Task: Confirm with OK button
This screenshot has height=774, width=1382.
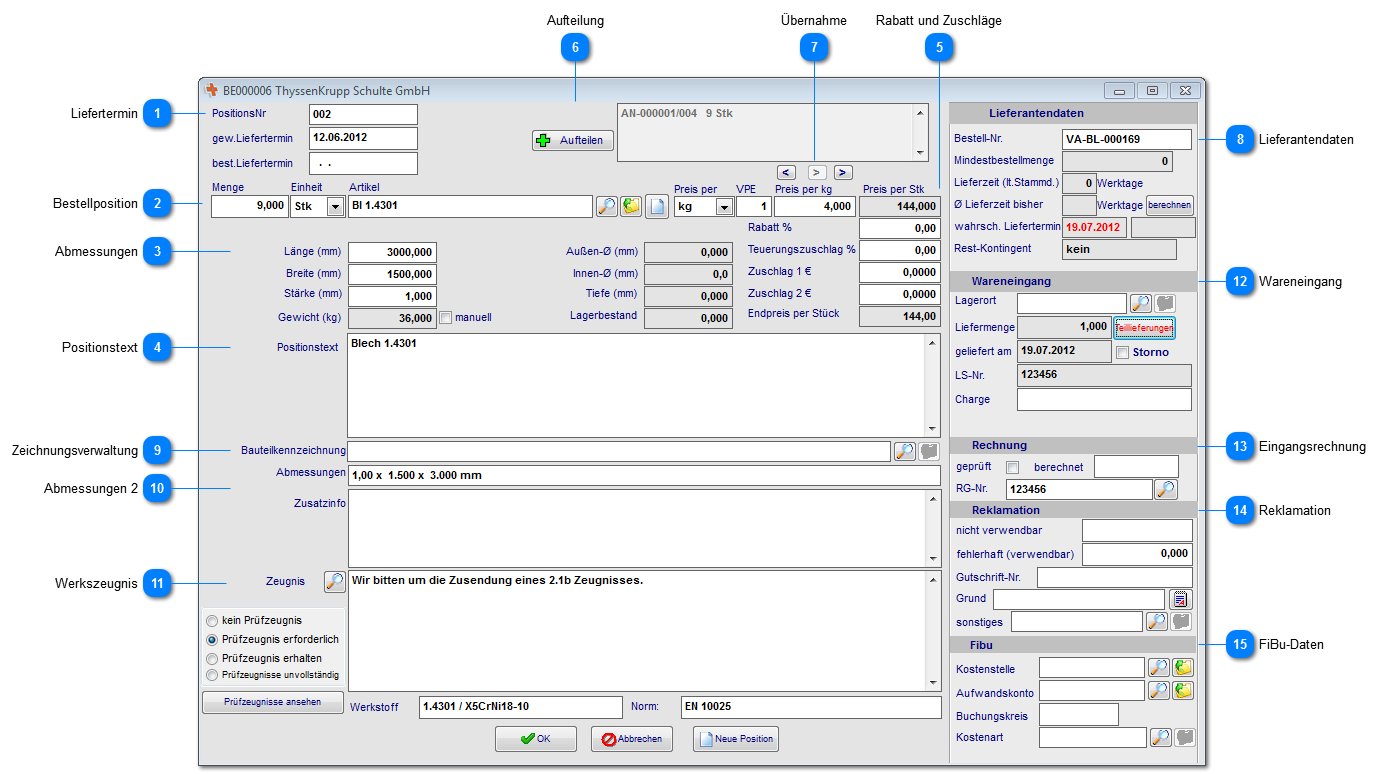Action: 536,739
